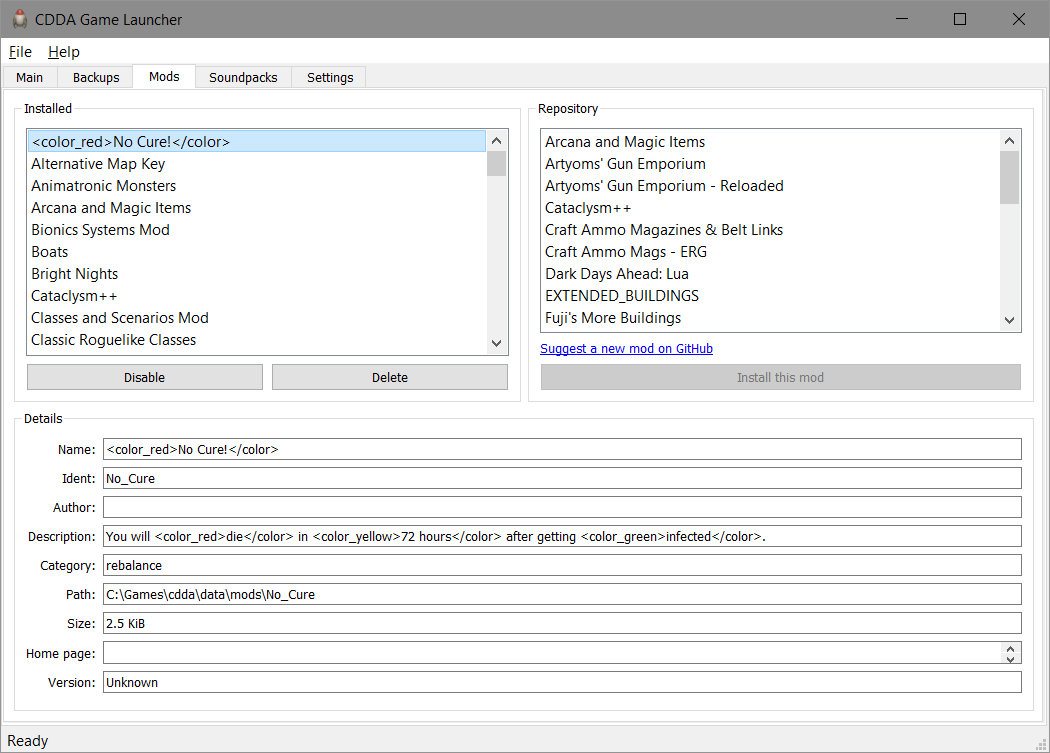Select Artyoms' Gun Emporium - Reloaded
The height and width of the screenshot is (753, 1050).
[771, 186]
